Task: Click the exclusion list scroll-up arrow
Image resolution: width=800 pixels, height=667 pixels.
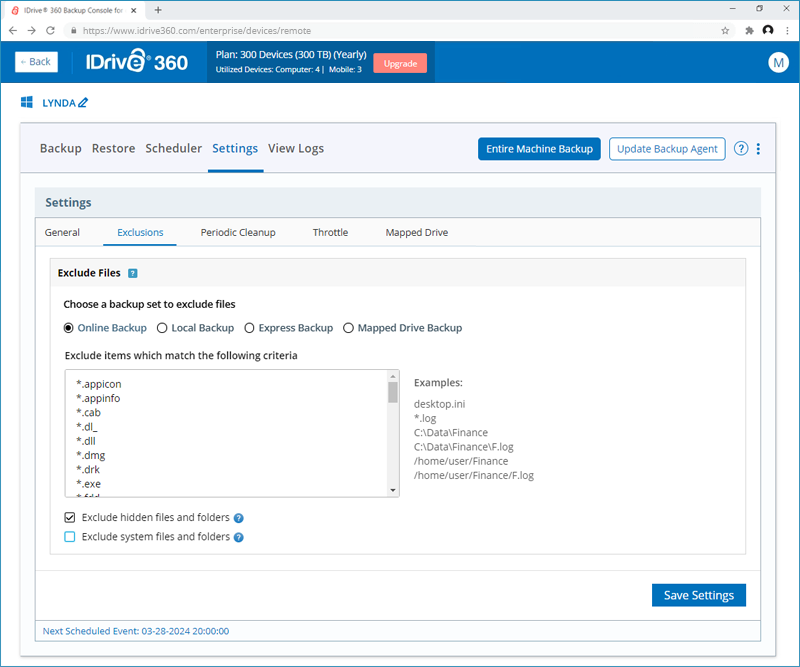Action: pyautogui.click(x=392, y=377)
